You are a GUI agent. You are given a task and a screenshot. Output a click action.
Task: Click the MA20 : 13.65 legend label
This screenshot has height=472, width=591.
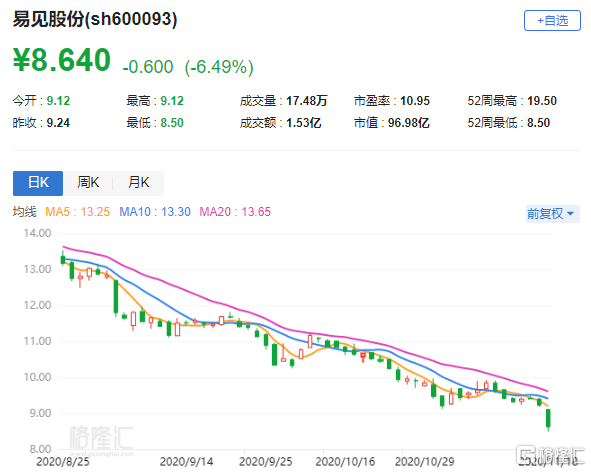coord(235,211)
